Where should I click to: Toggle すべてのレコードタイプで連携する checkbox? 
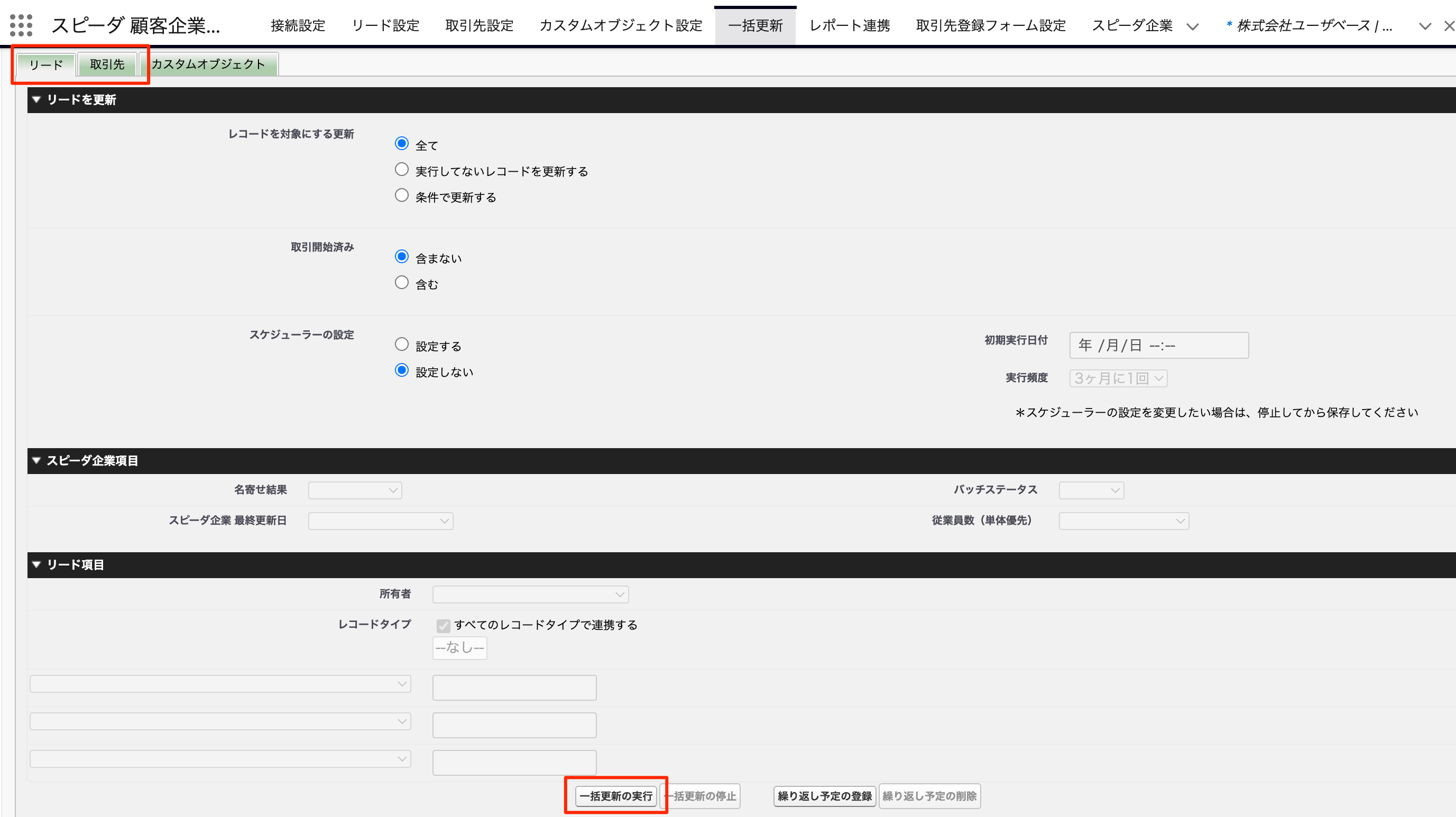tap(443, 626)
